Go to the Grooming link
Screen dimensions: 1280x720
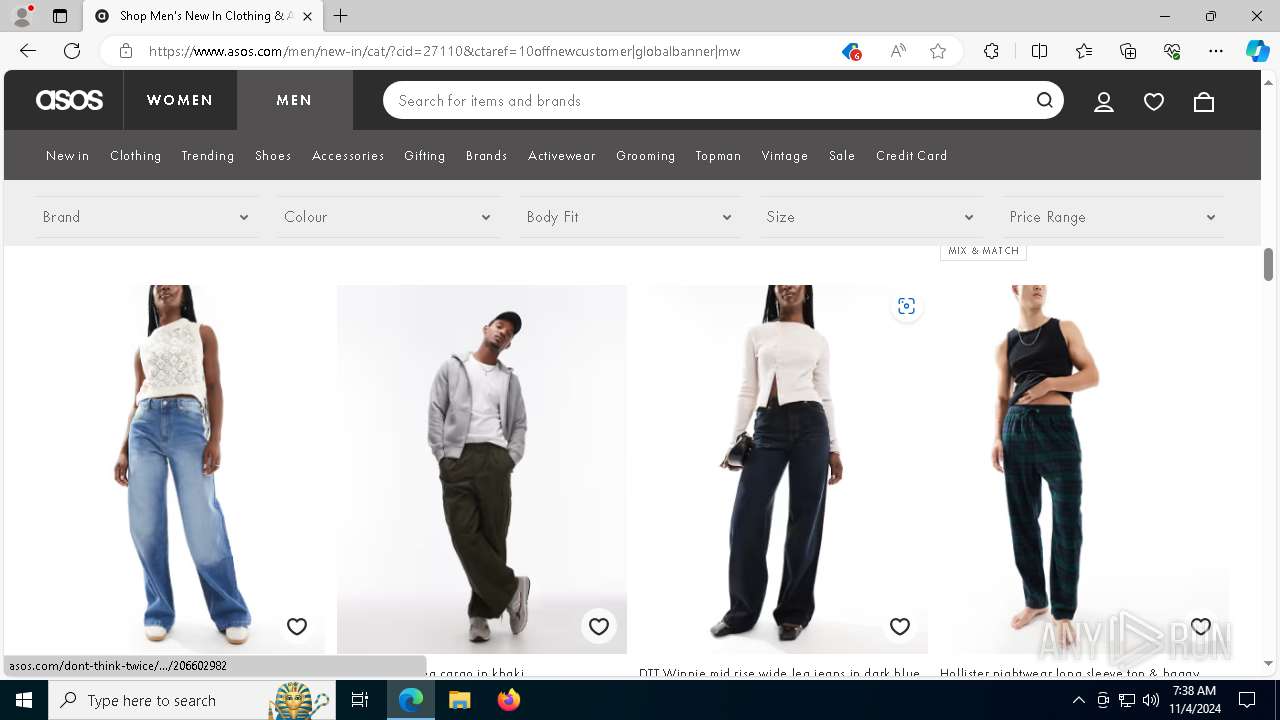[646, 156]
